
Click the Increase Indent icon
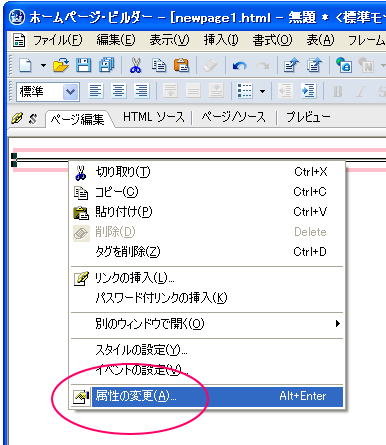tap(308, 91)
